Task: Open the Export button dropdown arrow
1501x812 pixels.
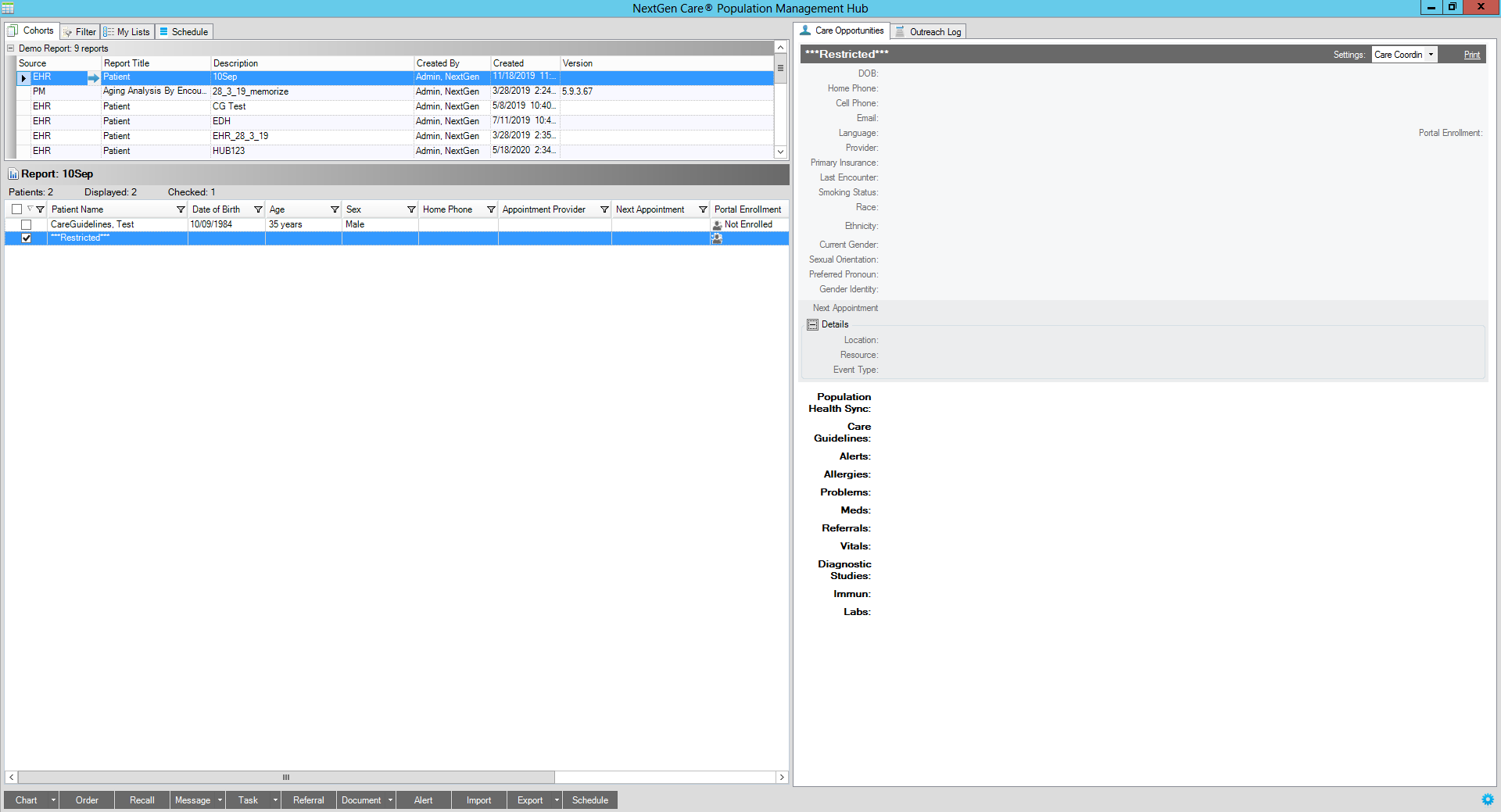Action: (557, 800)
